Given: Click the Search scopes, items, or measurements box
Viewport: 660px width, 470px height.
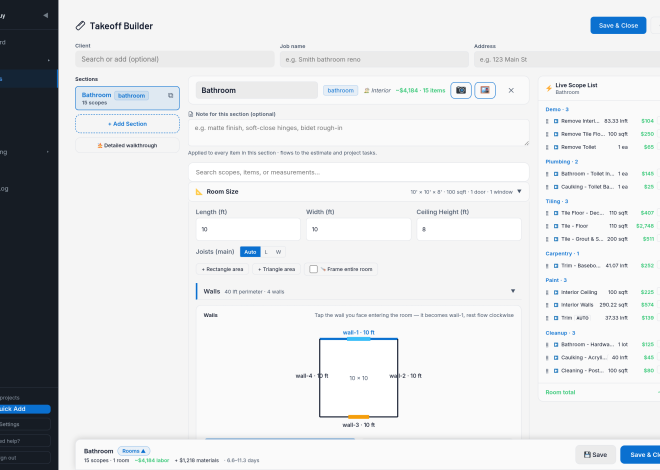Looking at the screenshot, I should 359,172.
